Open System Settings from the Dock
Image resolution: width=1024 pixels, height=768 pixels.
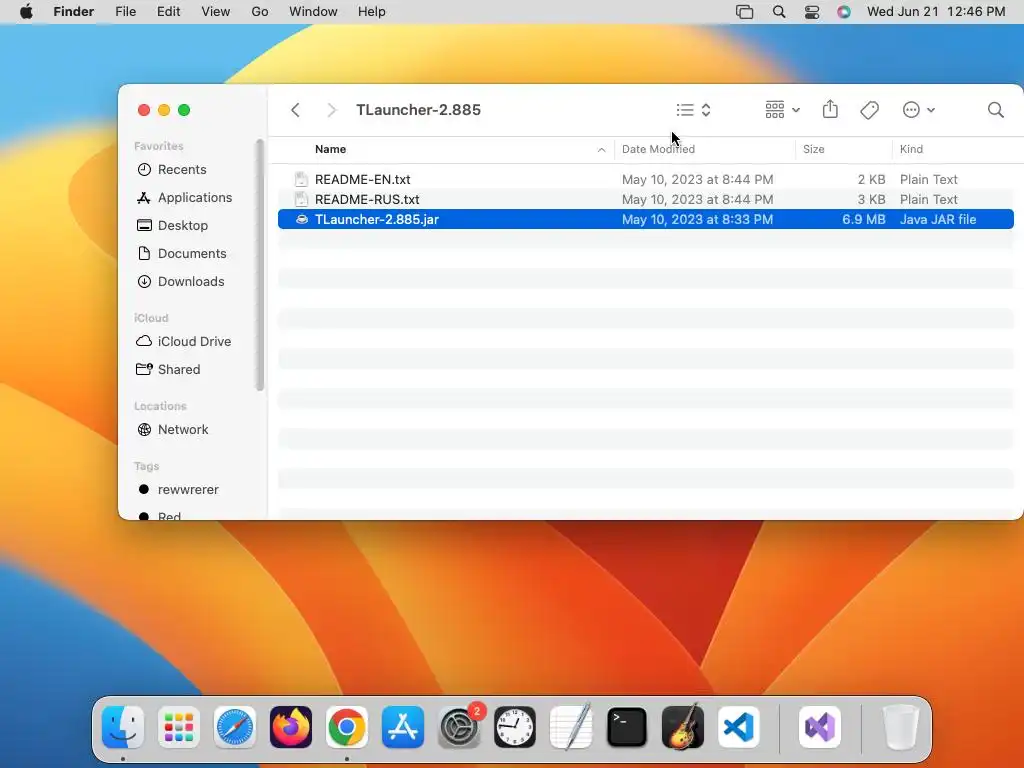459,727
